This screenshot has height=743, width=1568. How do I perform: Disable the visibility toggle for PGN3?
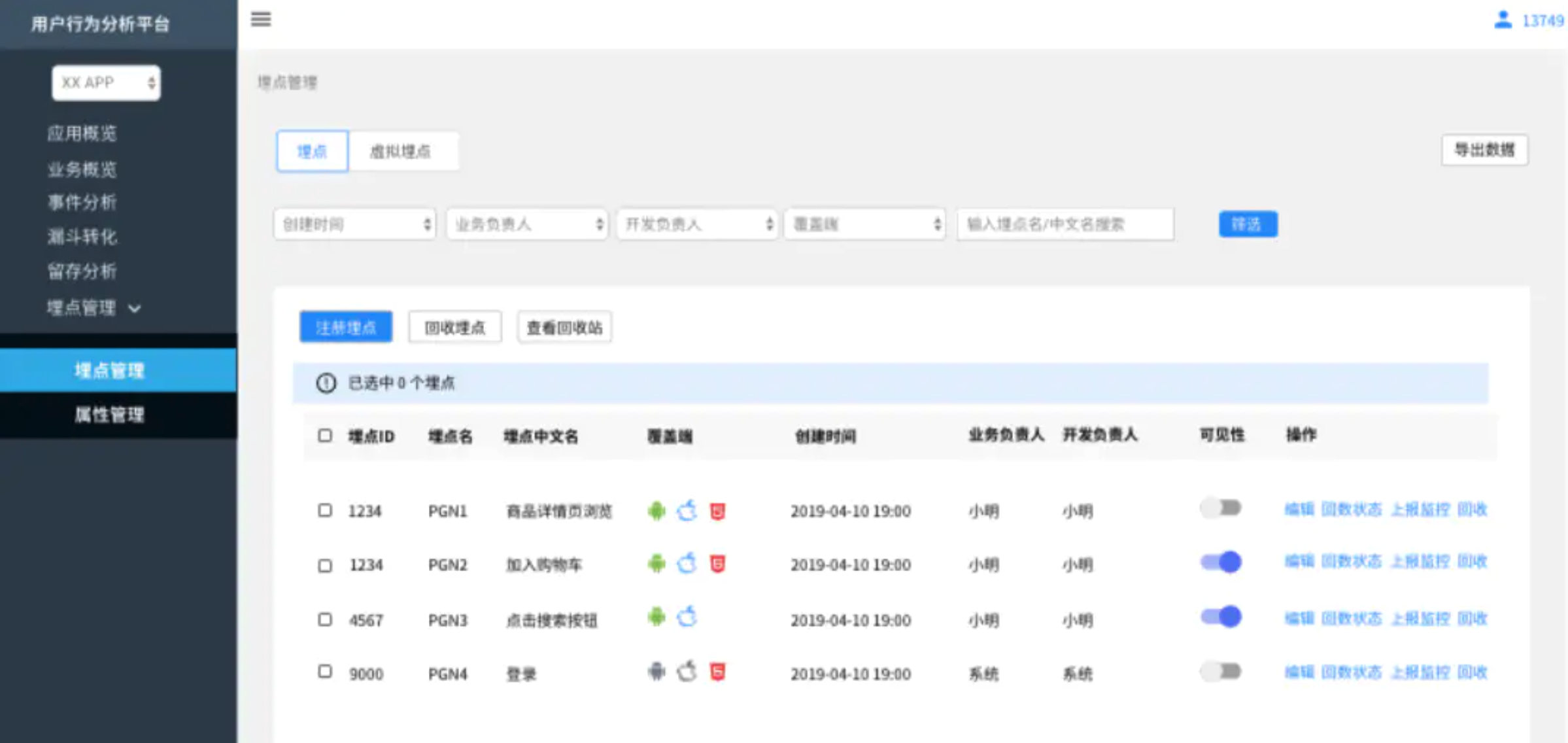1220,617
